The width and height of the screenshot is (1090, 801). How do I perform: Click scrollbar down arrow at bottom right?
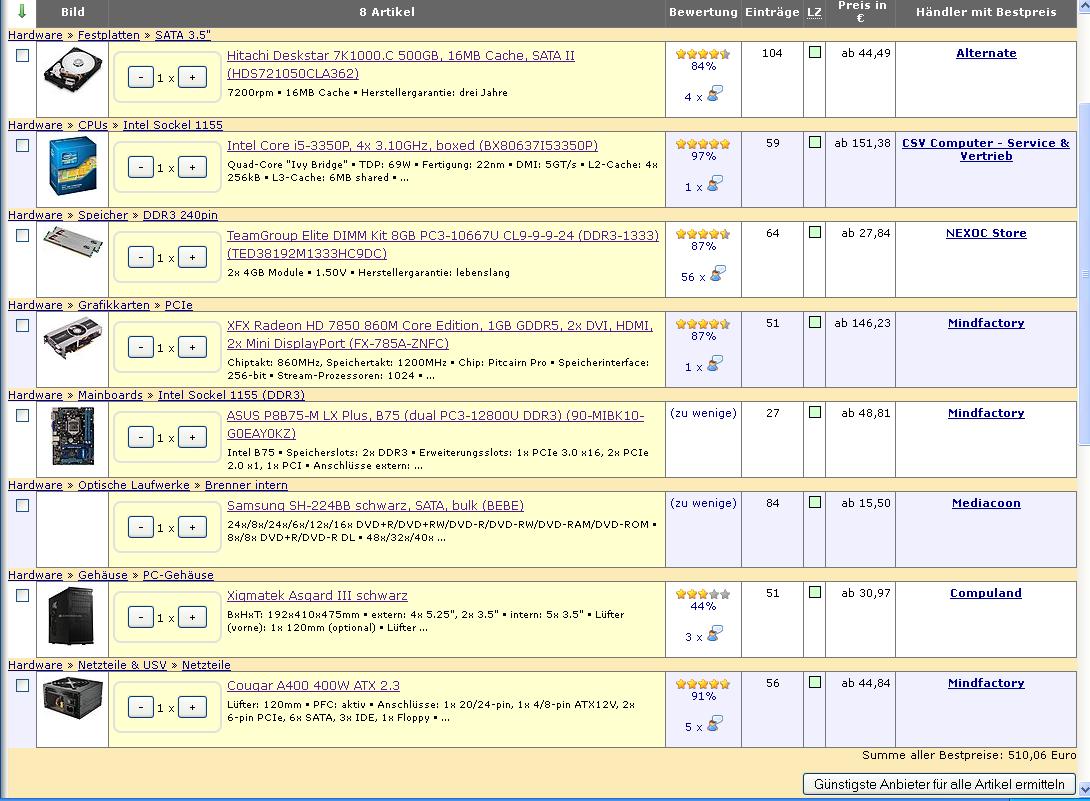pos(1084,789)
